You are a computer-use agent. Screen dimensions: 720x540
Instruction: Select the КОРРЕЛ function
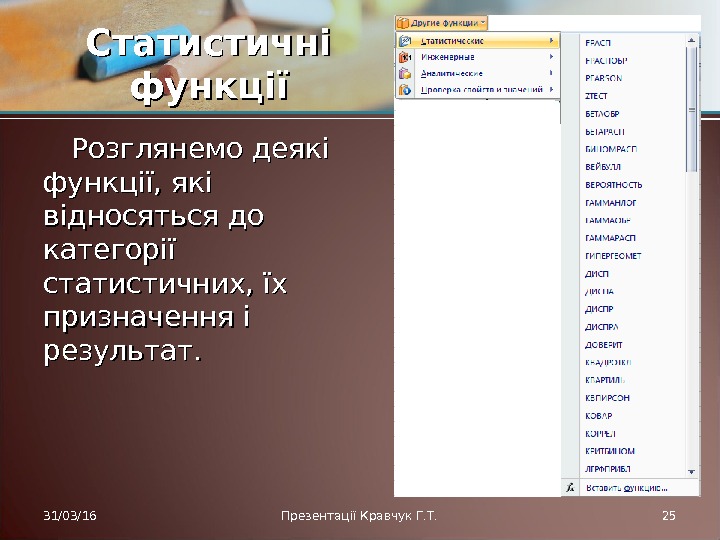pyautogui.click(x=600, y=434)
